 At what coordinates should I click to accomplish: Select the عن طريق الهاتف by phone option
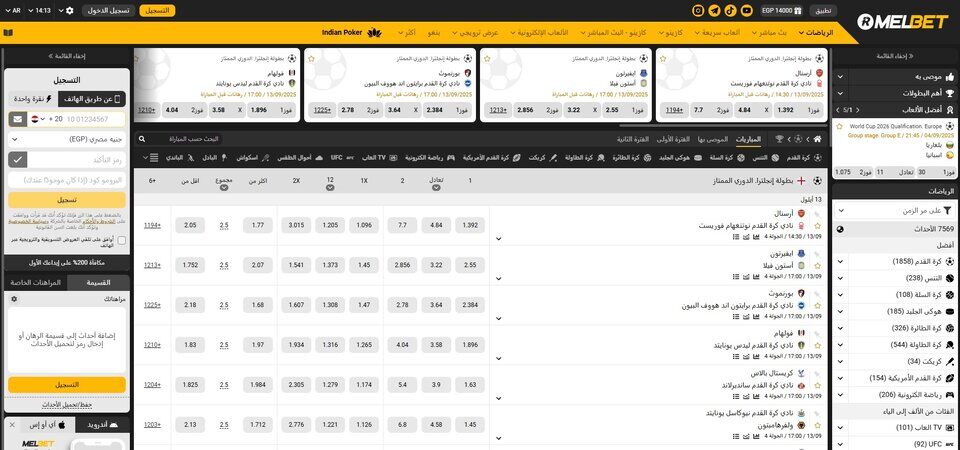(x=92, y=99)
